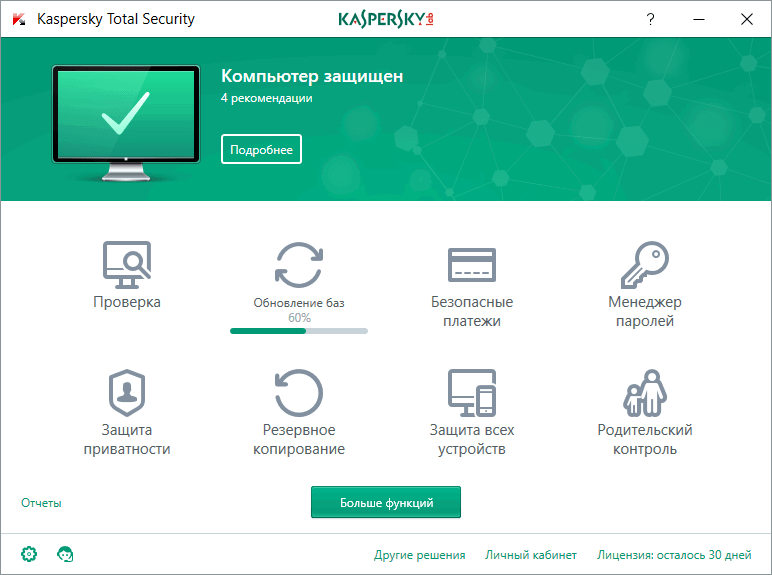Open the Защита всех устройств devices icon

pyautogui.click(x=472, y=392)
